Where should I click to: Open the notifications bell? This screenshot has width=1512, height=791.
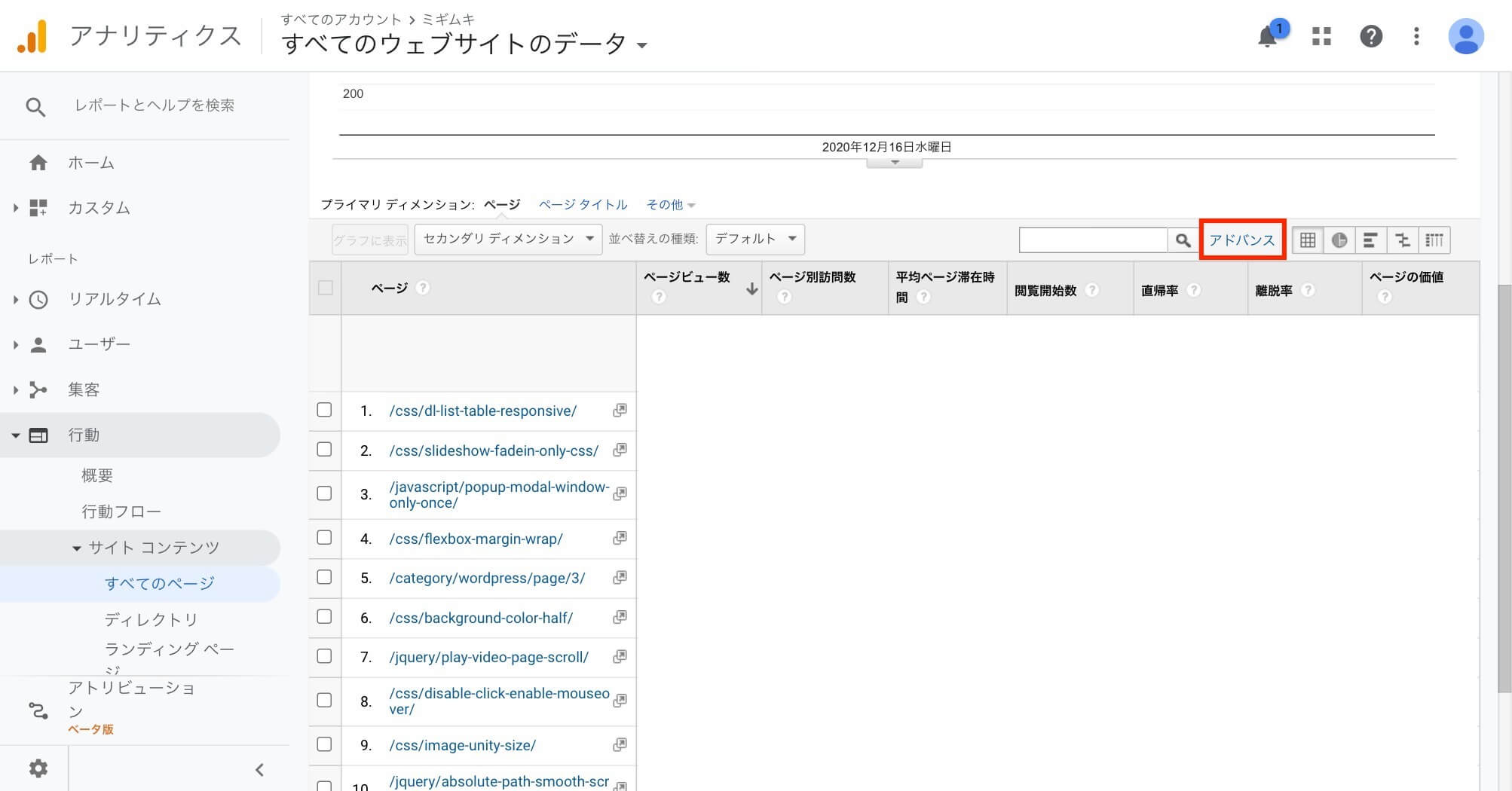tap(1268, 36)
